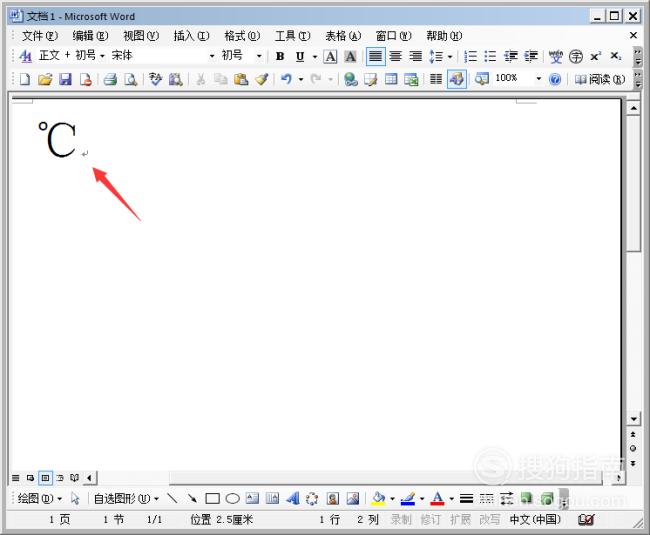Click the vertical scrollbar down arrow
The image size is (650, 535).
point(633,419)
